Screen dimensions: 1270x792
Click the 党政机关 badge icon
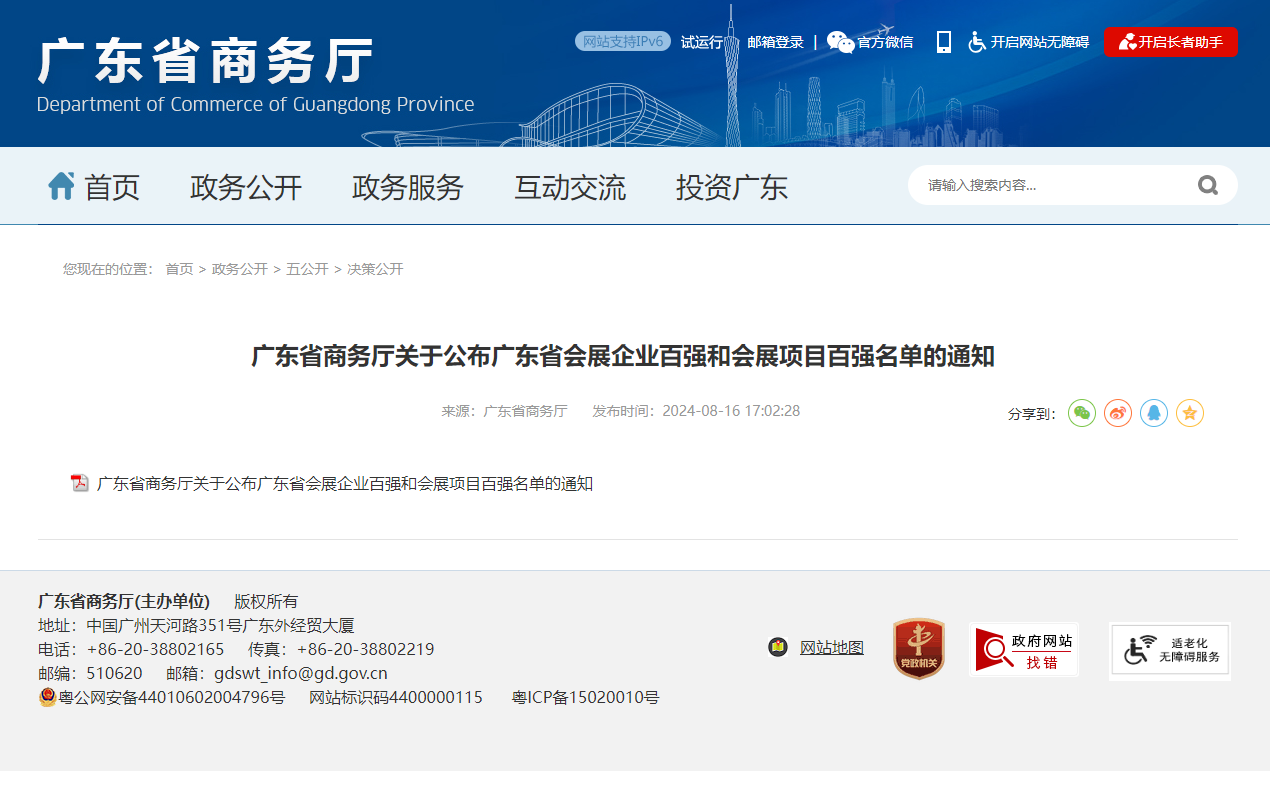click(918, 648)
